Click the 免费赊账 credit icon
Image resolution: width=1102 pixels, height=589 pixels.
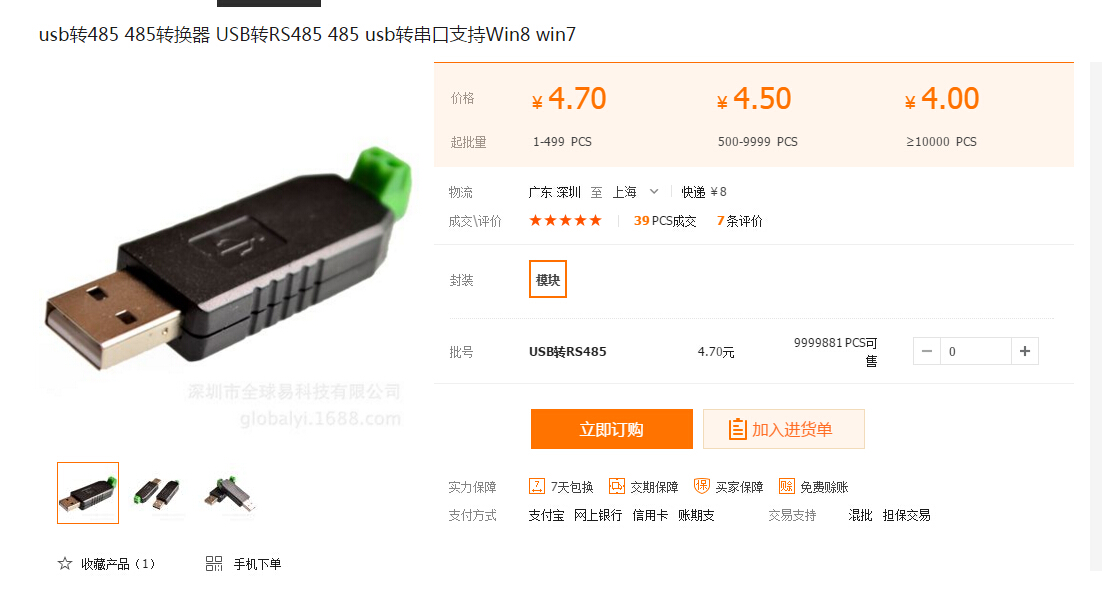786,486
